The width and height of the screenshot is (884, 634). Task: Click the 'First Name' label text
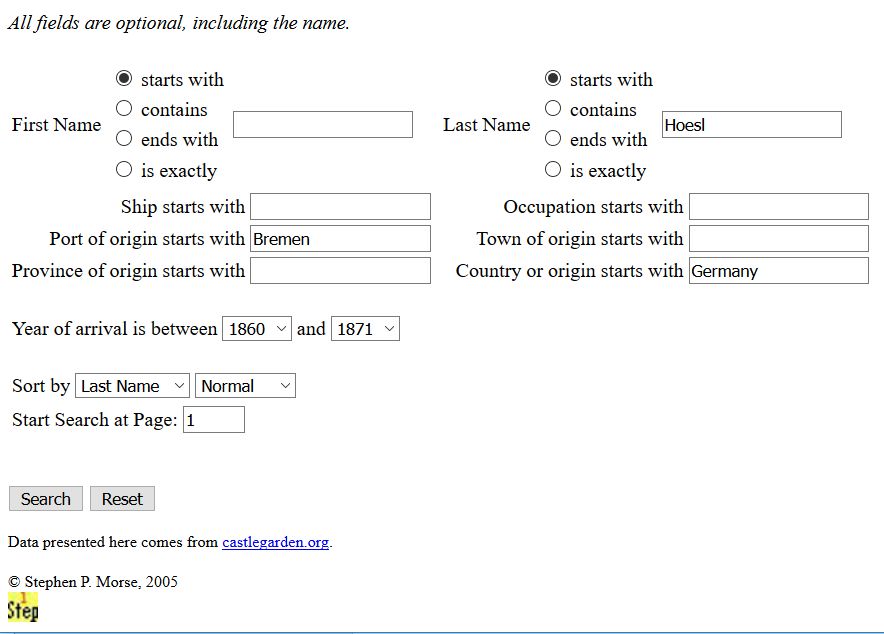click(x=56, y=125)
